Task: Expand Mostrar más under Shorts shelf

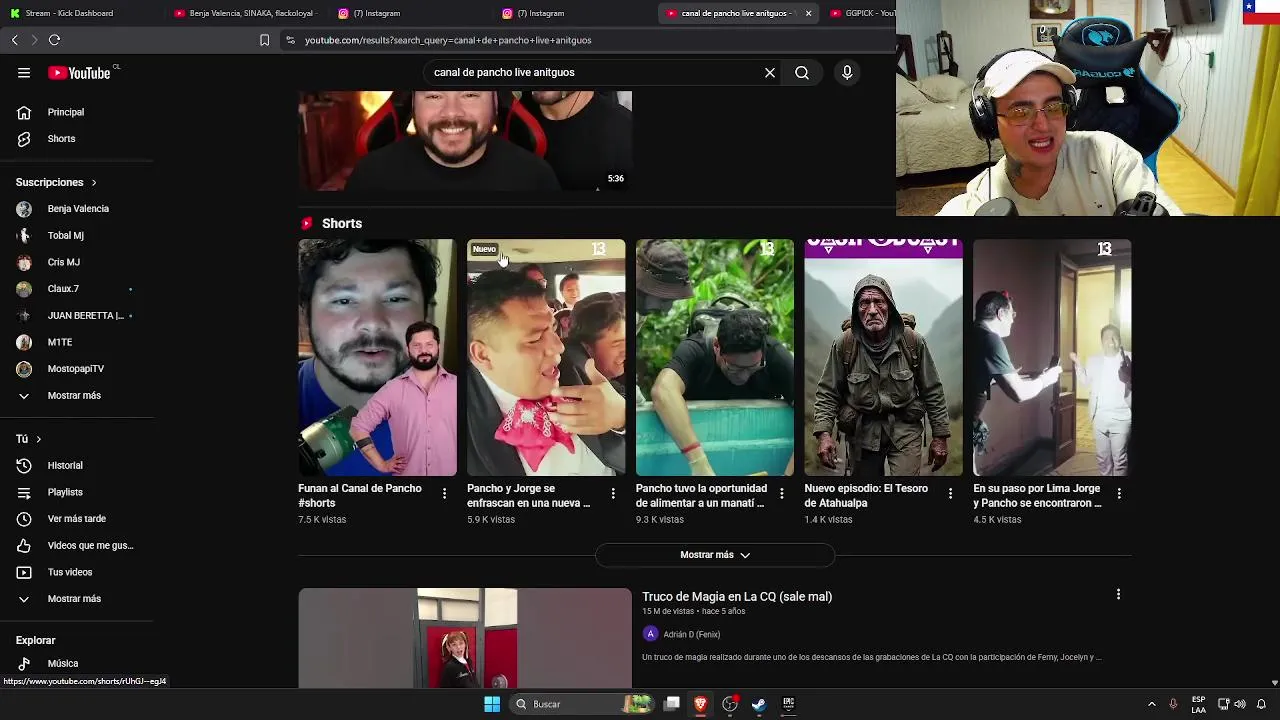Action: pos(715,555)
